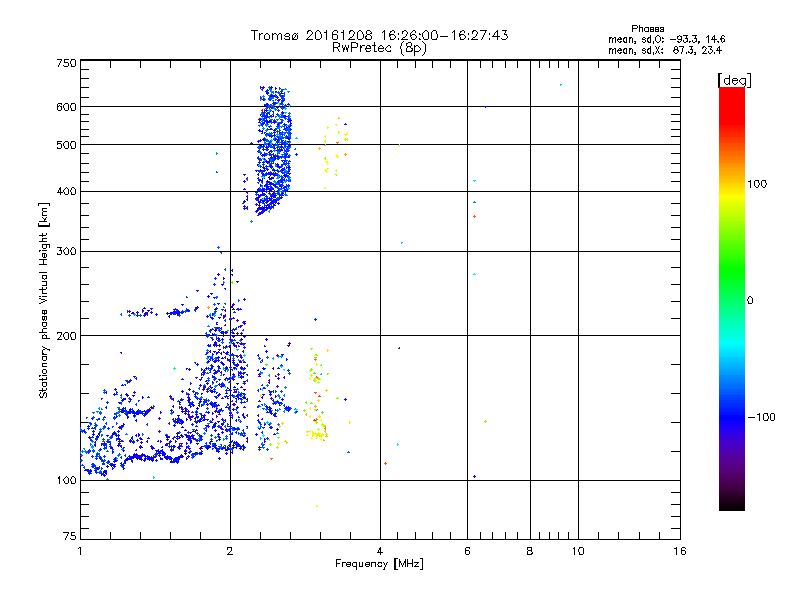Click the lone cyan point near 10 MHz
This screenshot has height=600, width=800.
tap(561, 85)
